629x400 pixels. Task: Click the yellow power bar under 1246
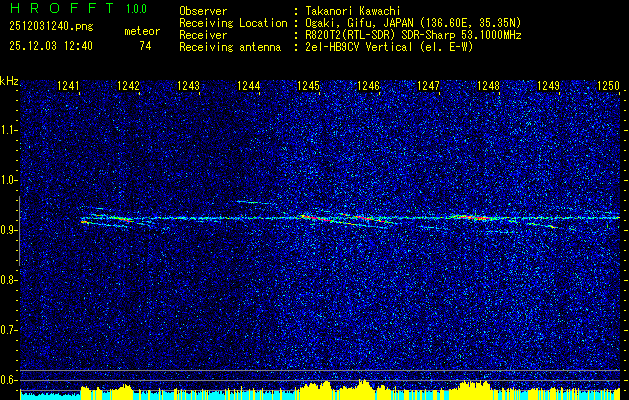[x=363, y=390]
